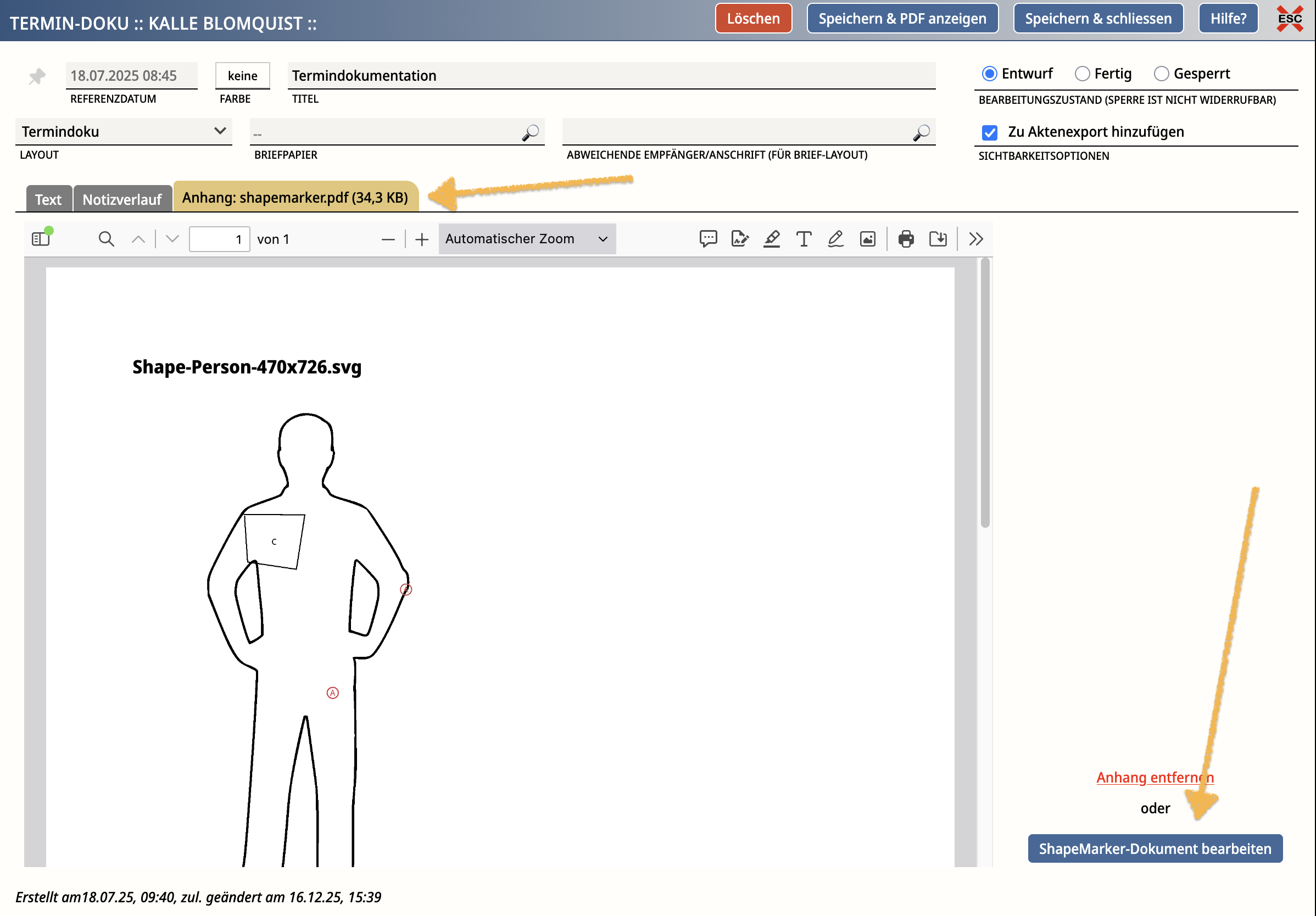Switch to the Text tab

48,199
